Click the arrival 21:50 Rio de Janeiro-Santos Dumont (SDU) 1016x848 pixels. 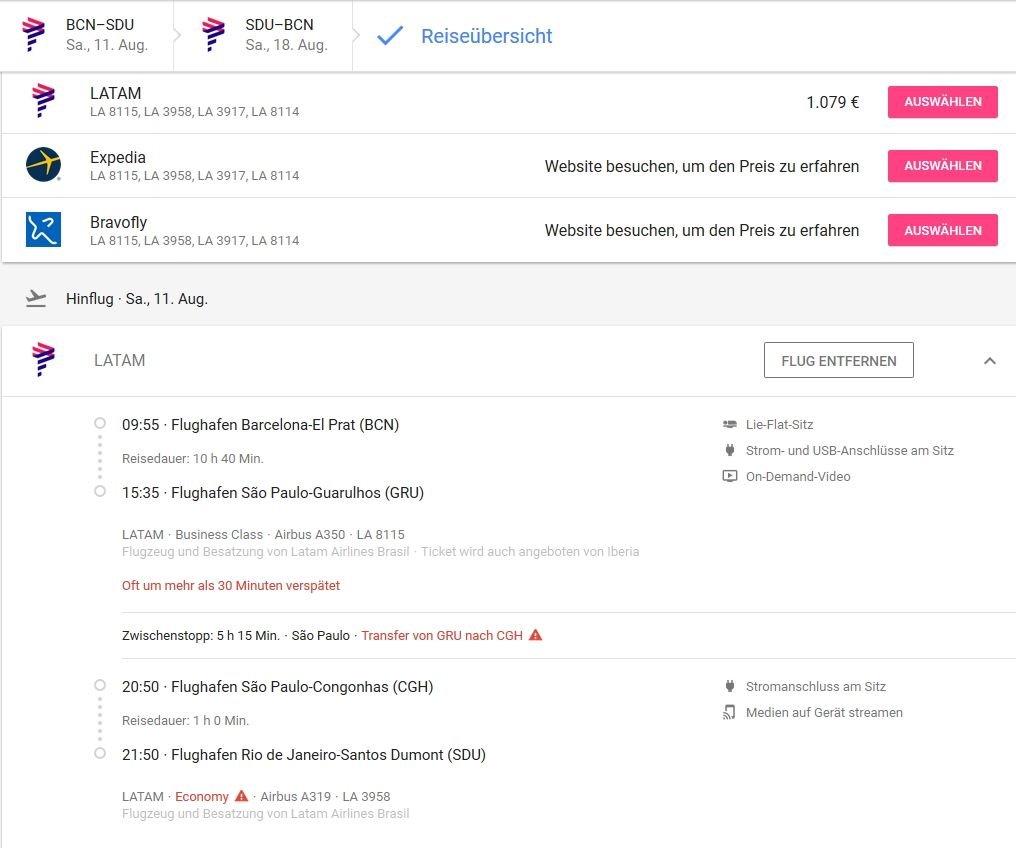[x=304, y=755]
